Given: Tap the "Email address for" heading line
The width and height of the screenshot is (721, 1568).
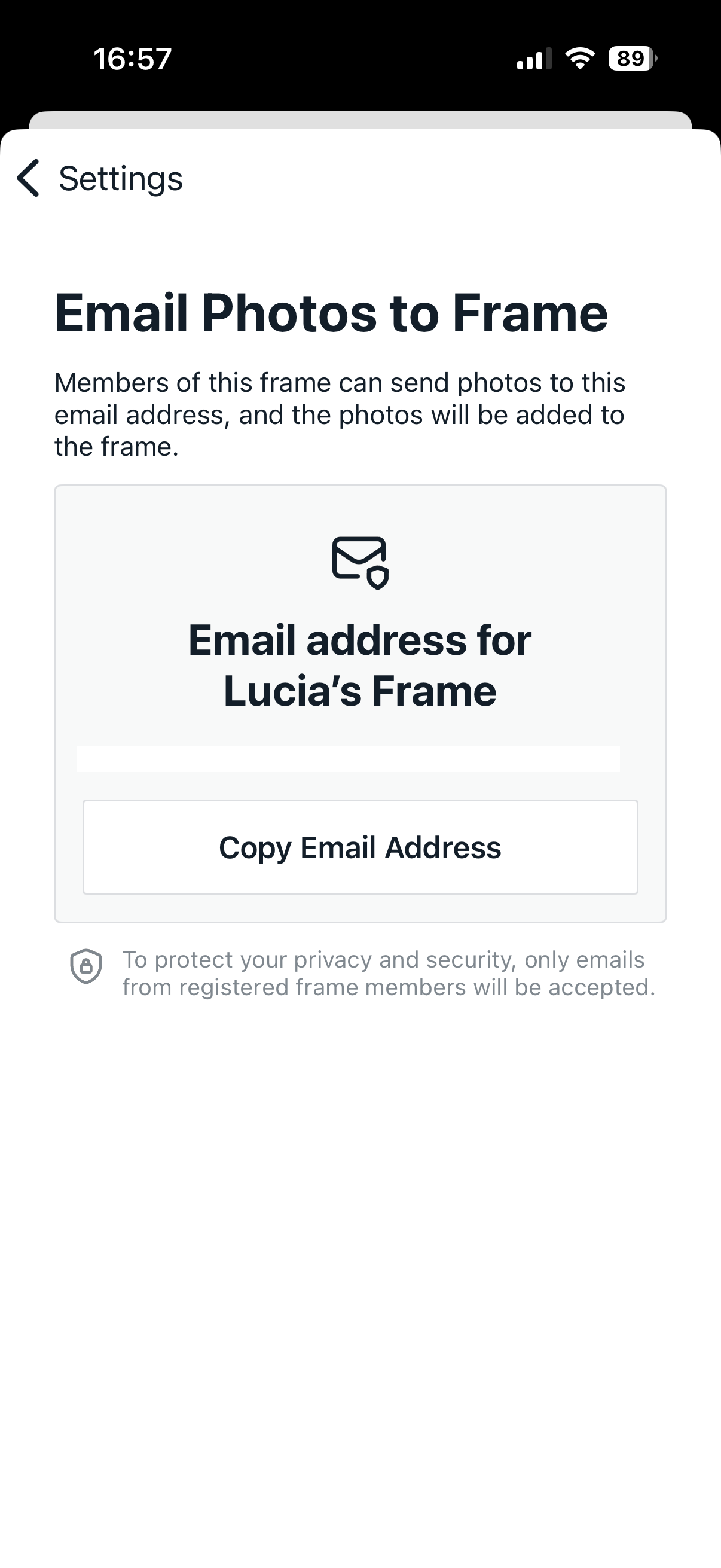Looking at the screenshot, I should point(360,640).
